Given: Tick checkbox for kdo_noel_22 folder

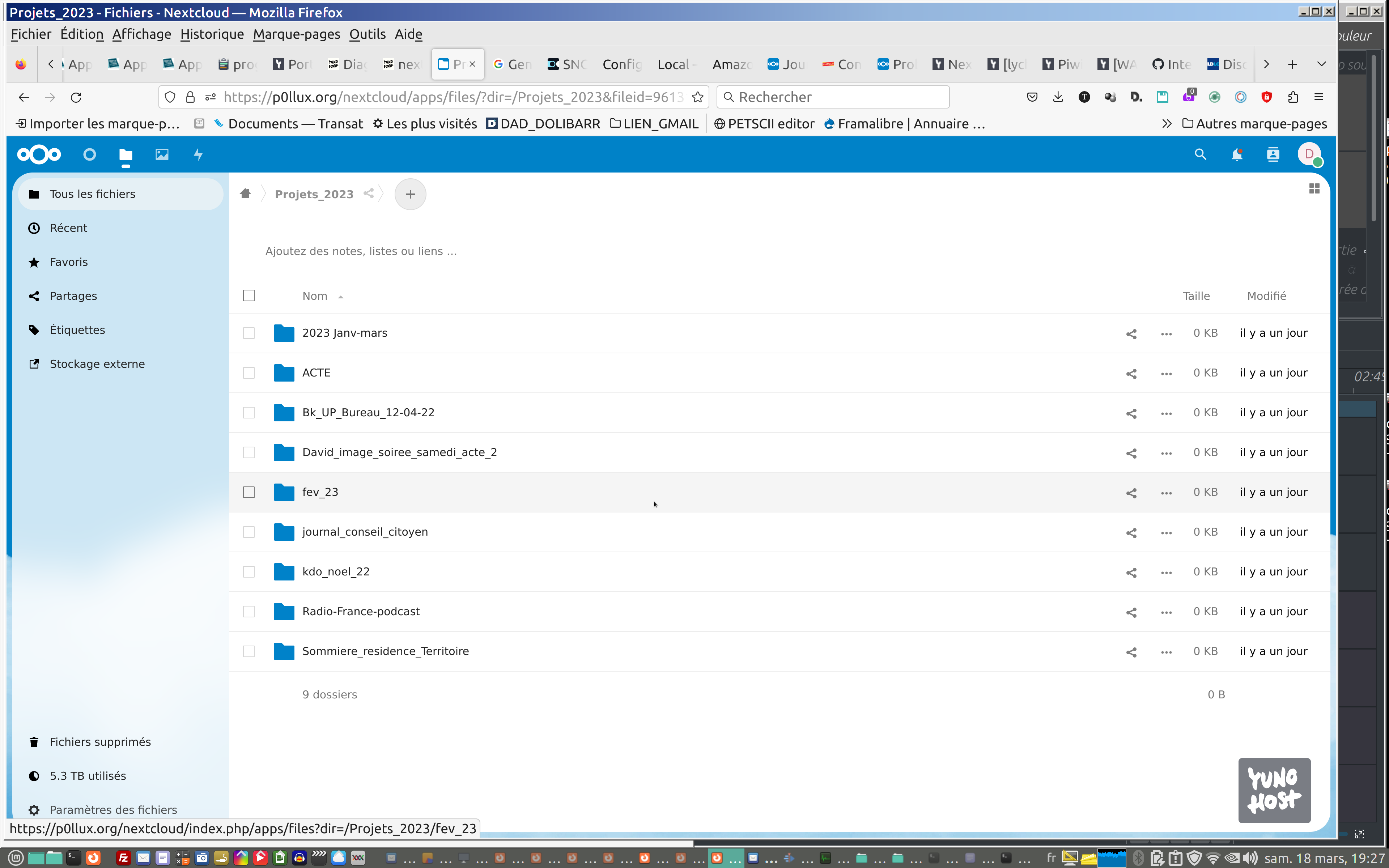Looking at the screenshot, I should coord(249,572).
